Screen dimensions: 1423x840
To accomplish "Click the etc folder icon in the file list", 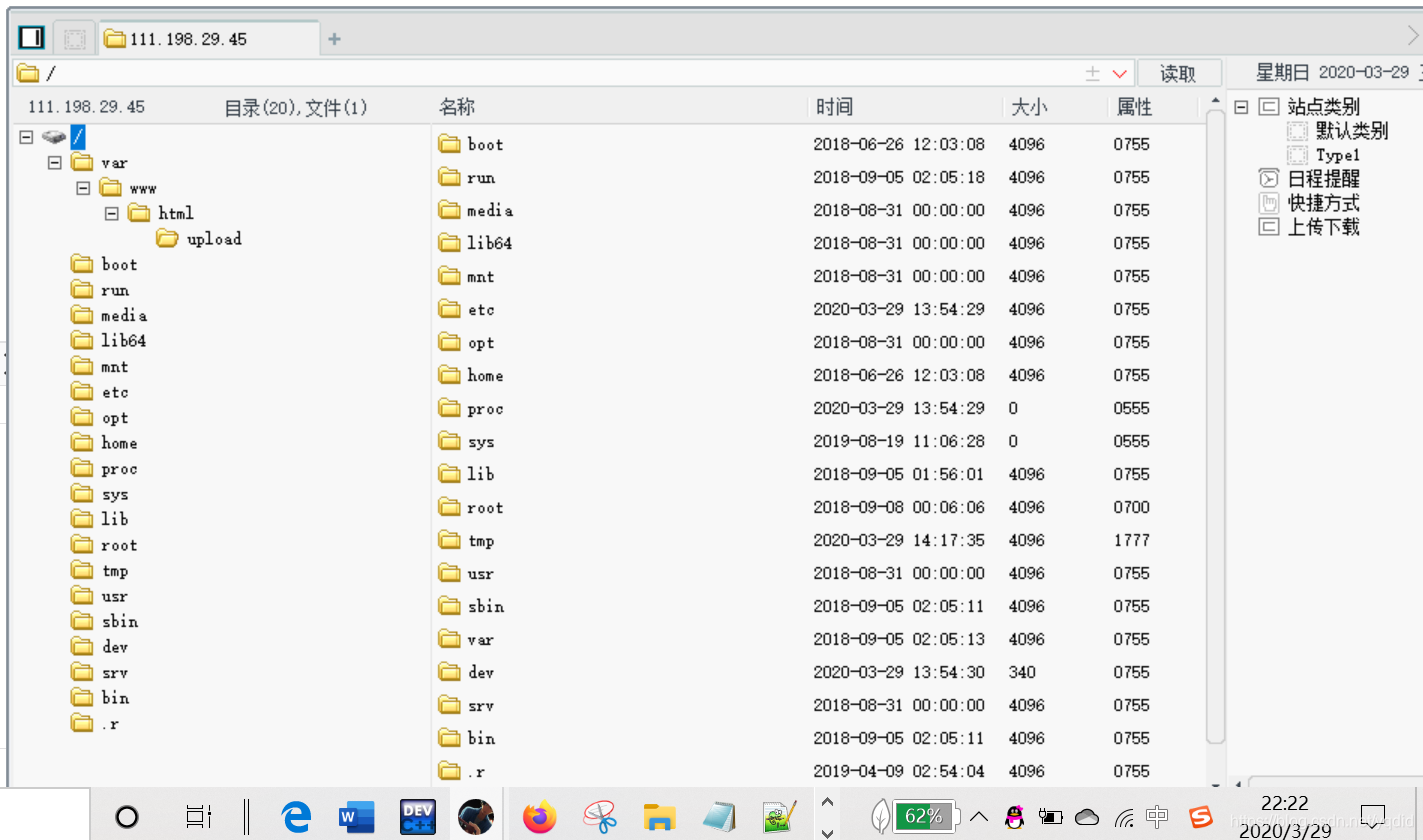I will 449,309.
